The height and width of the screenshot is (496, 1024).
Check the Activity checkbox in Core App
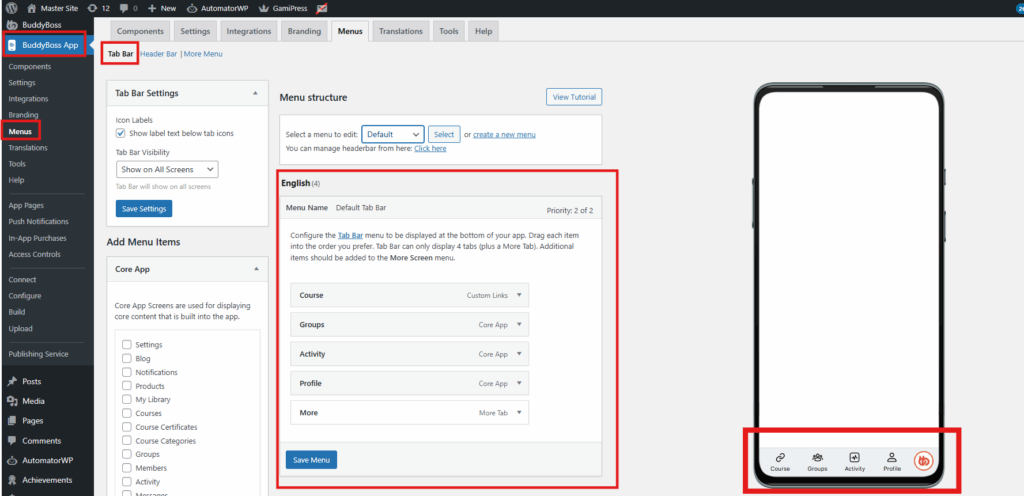coord(127,482)
